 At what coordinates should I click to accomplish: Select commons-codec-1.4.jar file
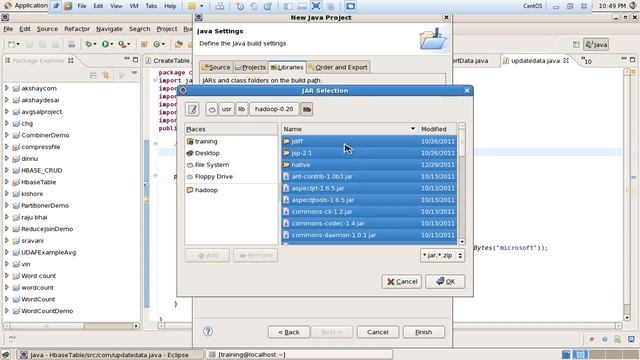click(x=369, y=223)
